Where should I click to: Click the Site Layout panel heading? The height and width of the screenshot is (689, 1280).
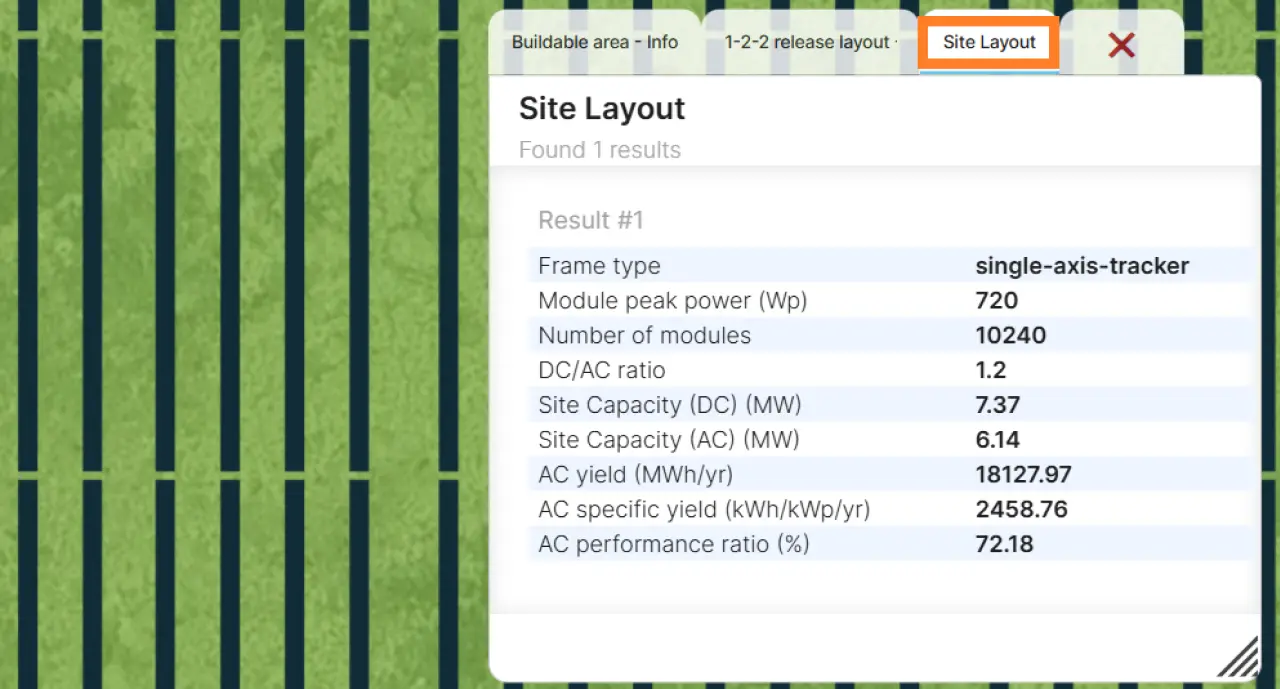tap(601, 108)
